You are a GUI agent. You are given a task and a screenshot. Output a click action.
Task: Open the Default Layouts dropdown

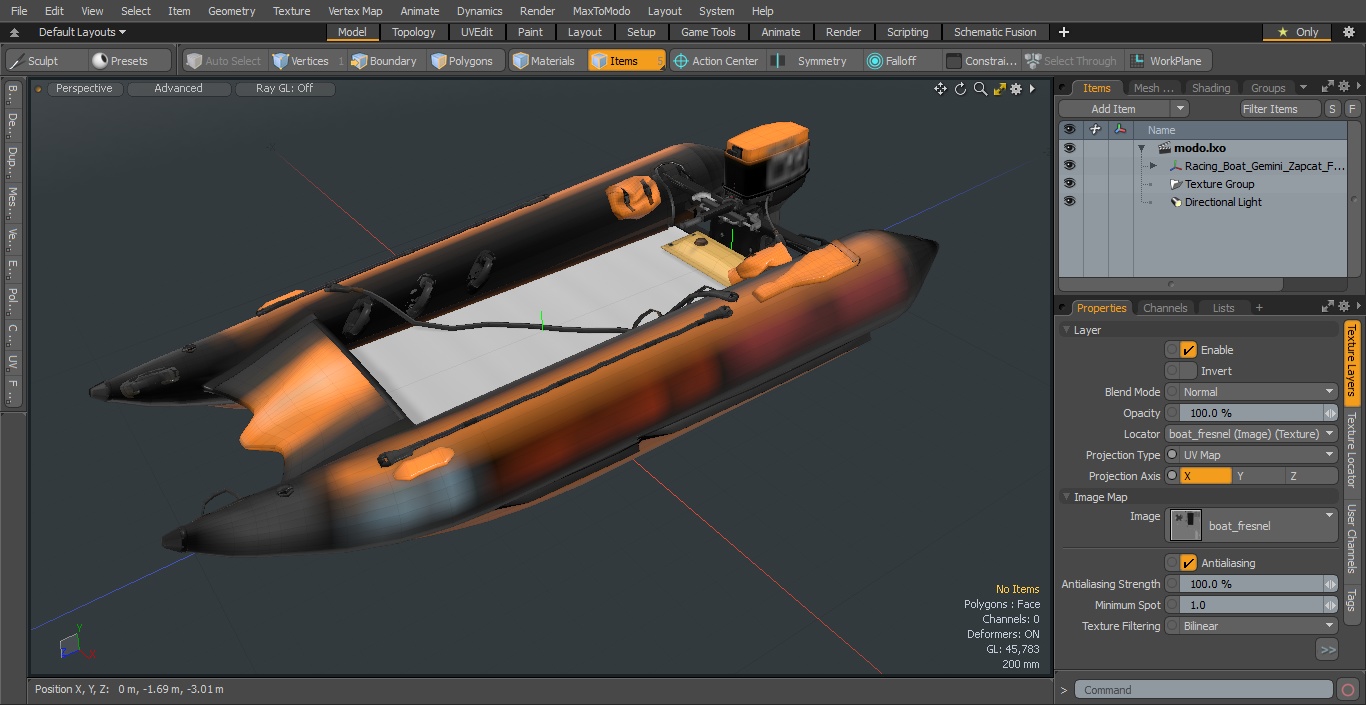82,32
